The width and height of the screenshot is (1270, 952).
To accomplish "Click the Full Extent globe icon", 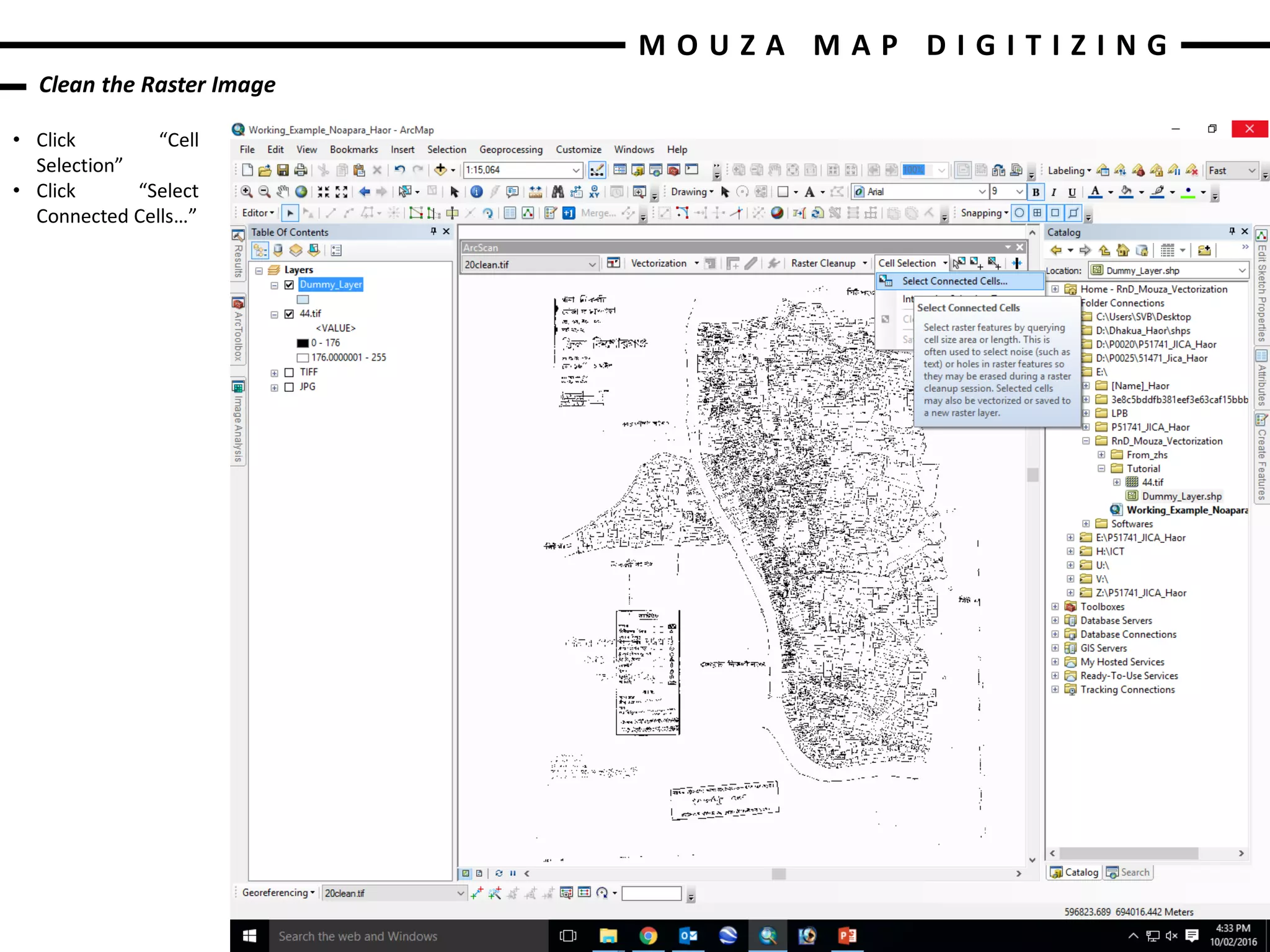I will pyautogui.click(x=301, y=192).
